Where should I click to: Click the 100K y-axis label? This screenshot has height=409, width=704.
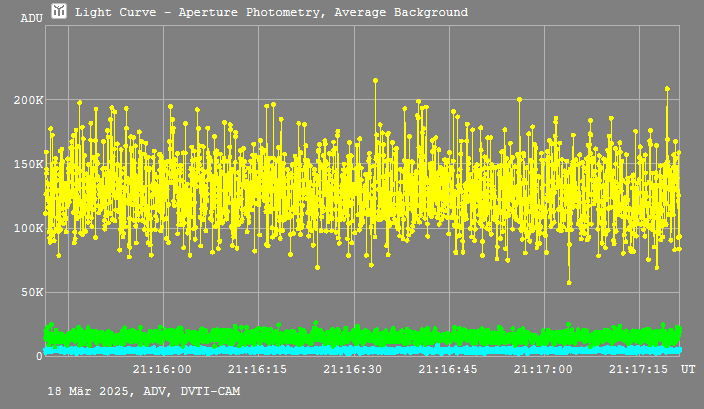tap(28, 229)
